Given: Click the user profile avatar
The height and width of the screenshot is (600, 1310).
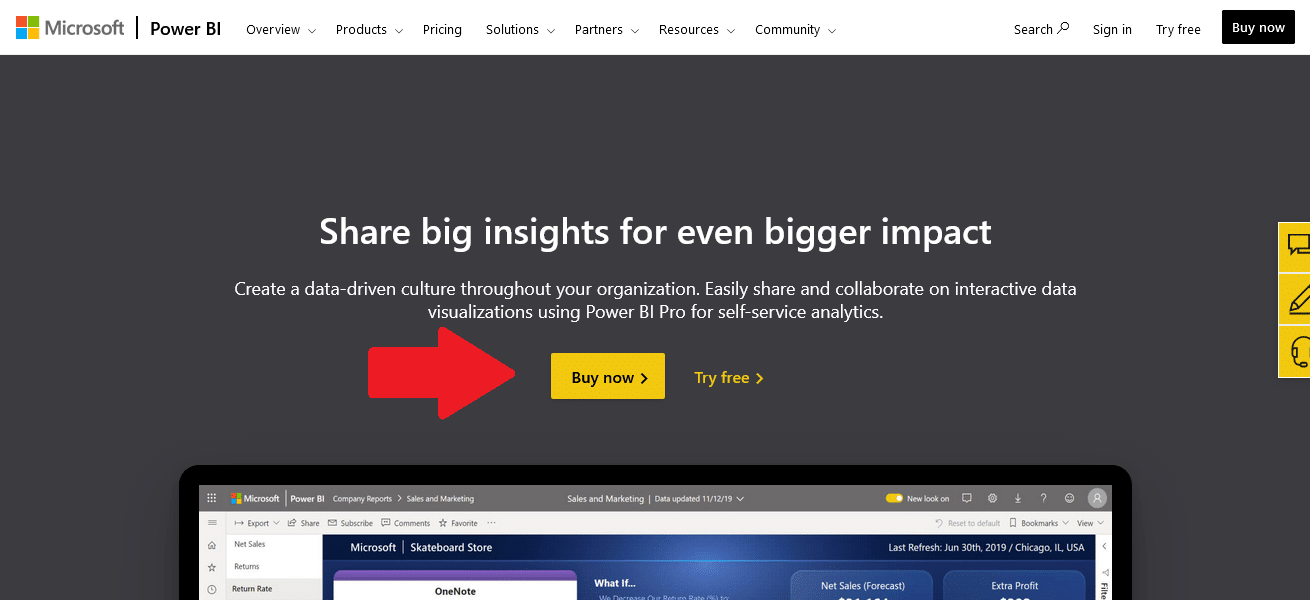Looking at the screenshot, I should click(x=1097, y=498).
